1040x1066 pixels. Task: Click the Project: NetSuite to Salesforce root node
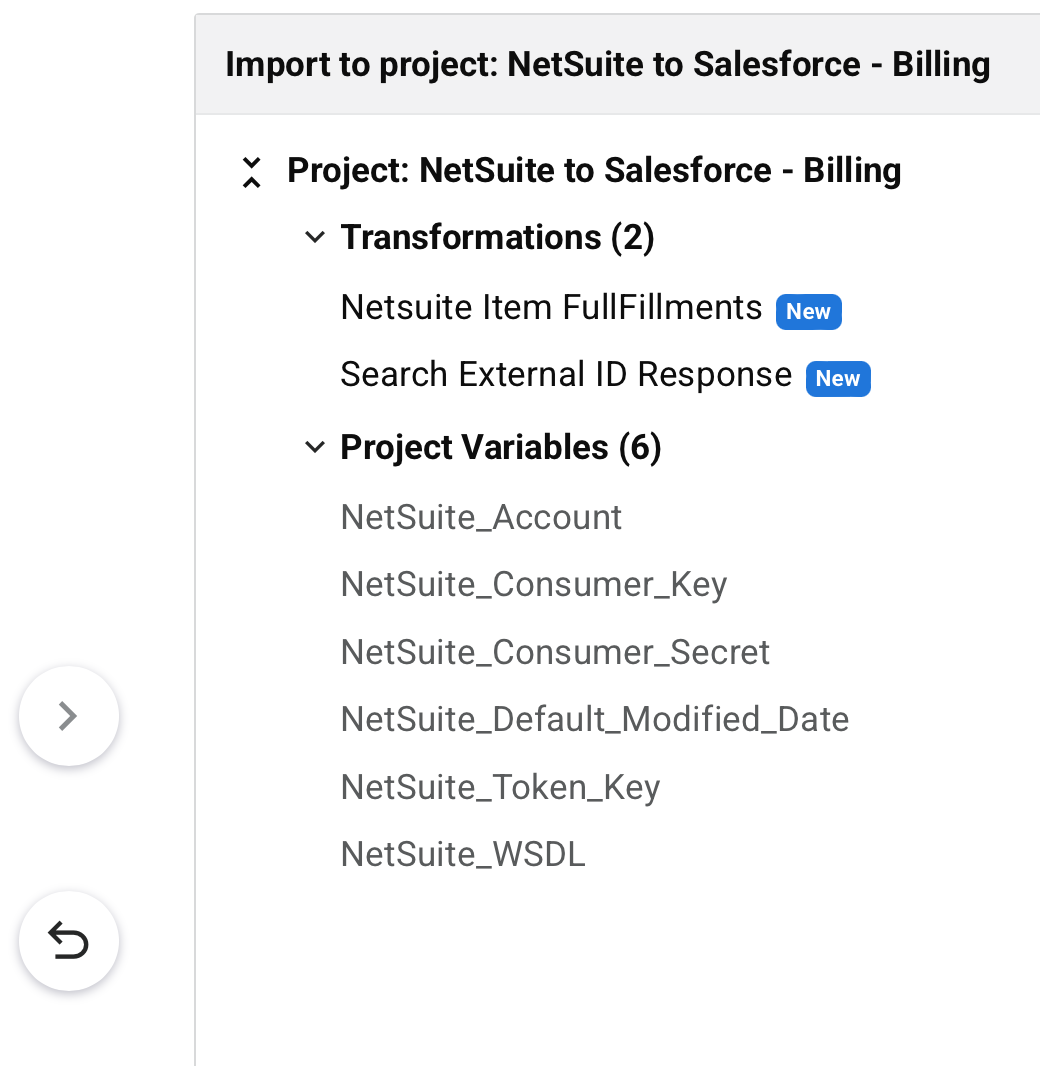pyautogui.click(x=594, y=170)
